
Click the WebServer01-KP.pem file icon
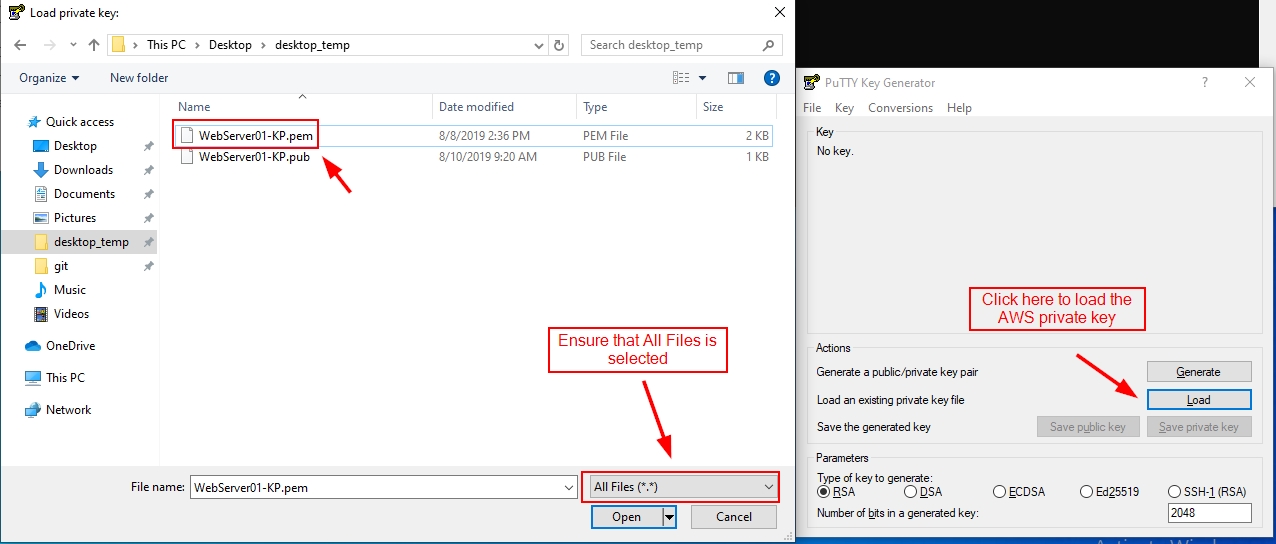click(x=186, y=135)
